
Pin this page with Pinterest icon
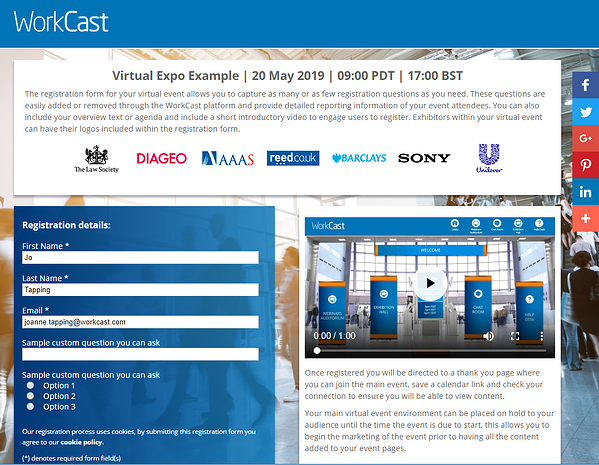(x=585, y=165)
